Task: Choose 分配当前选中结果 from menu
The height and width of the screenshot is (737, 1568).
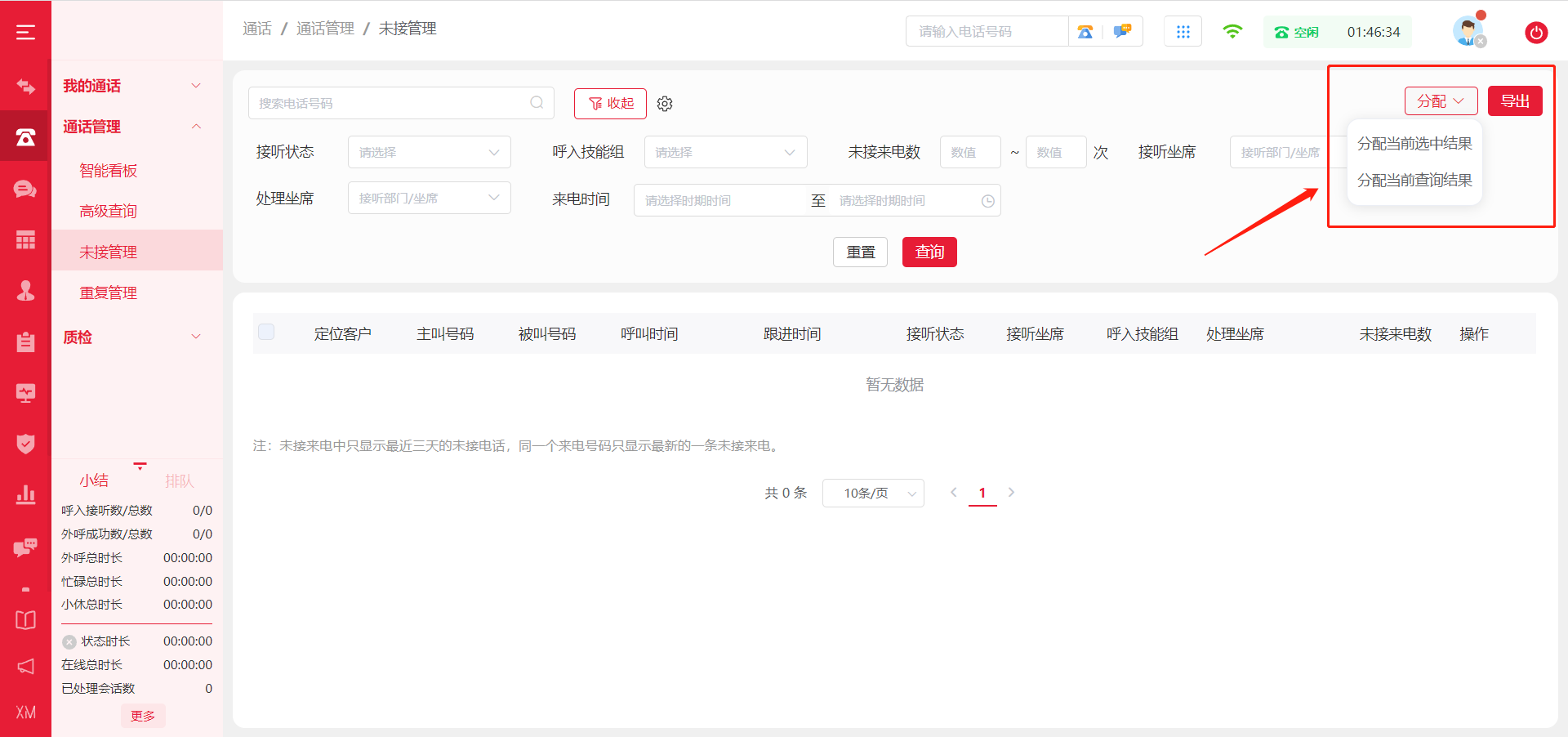Action: click(1414, 144)
